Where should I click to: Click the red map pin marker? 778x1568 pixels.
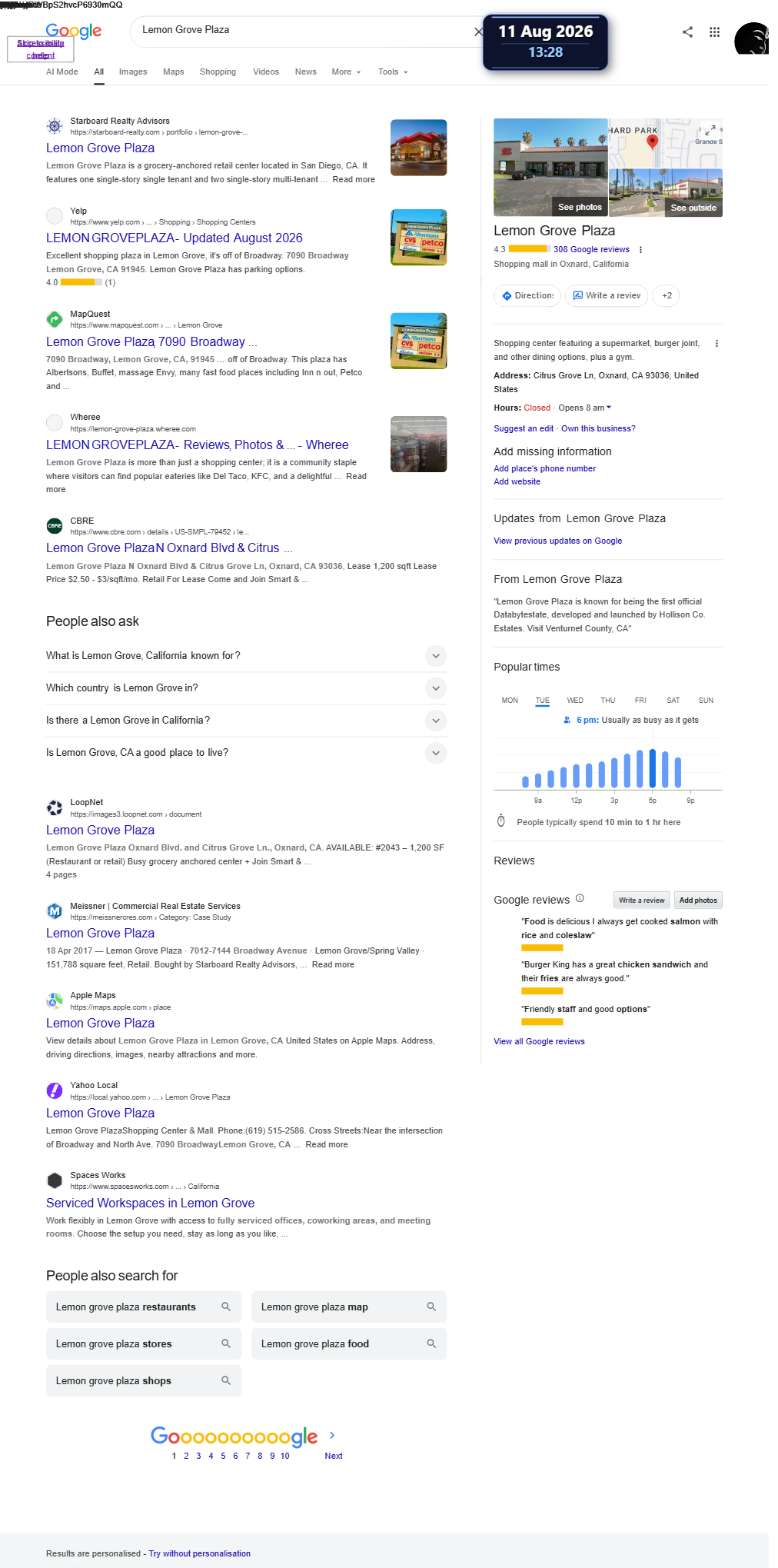pyautogui.click(x=652, y=141)
